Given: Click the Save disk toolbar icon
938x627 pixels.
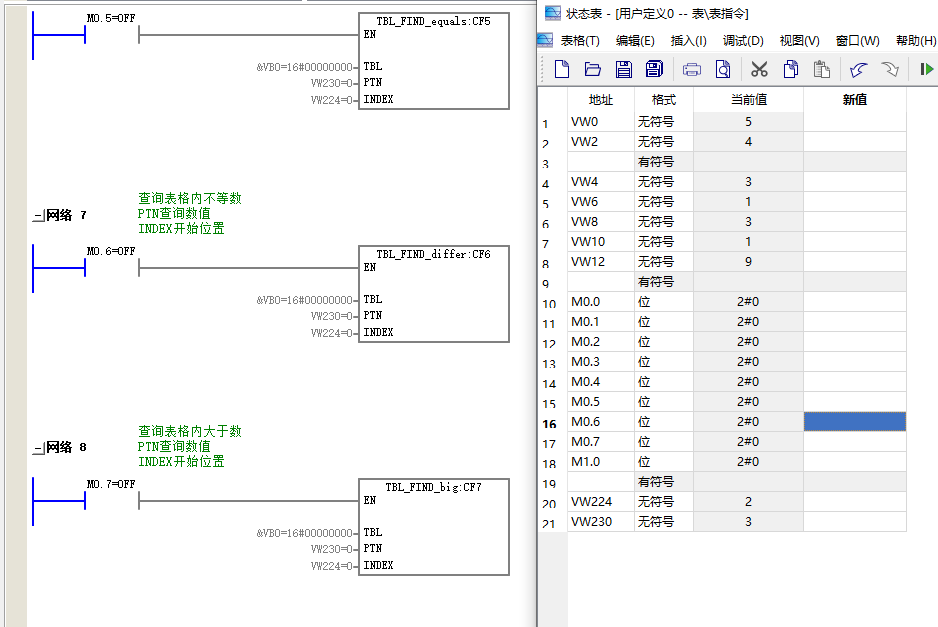Looking at the screenshot, I should [x=623, y=69].
